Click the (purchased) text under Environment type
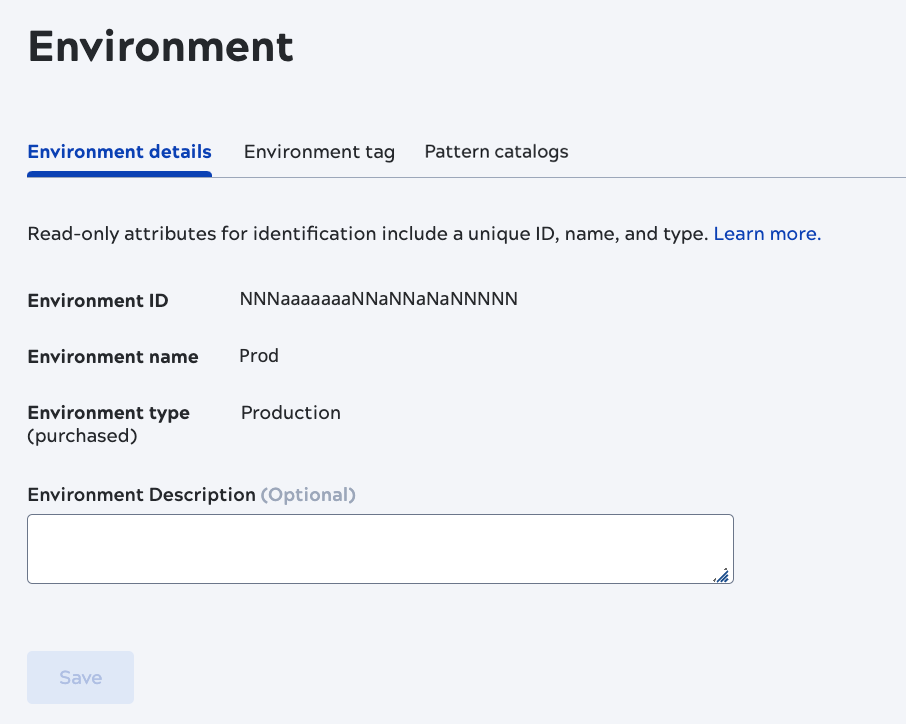 click(x=82, y=436)
